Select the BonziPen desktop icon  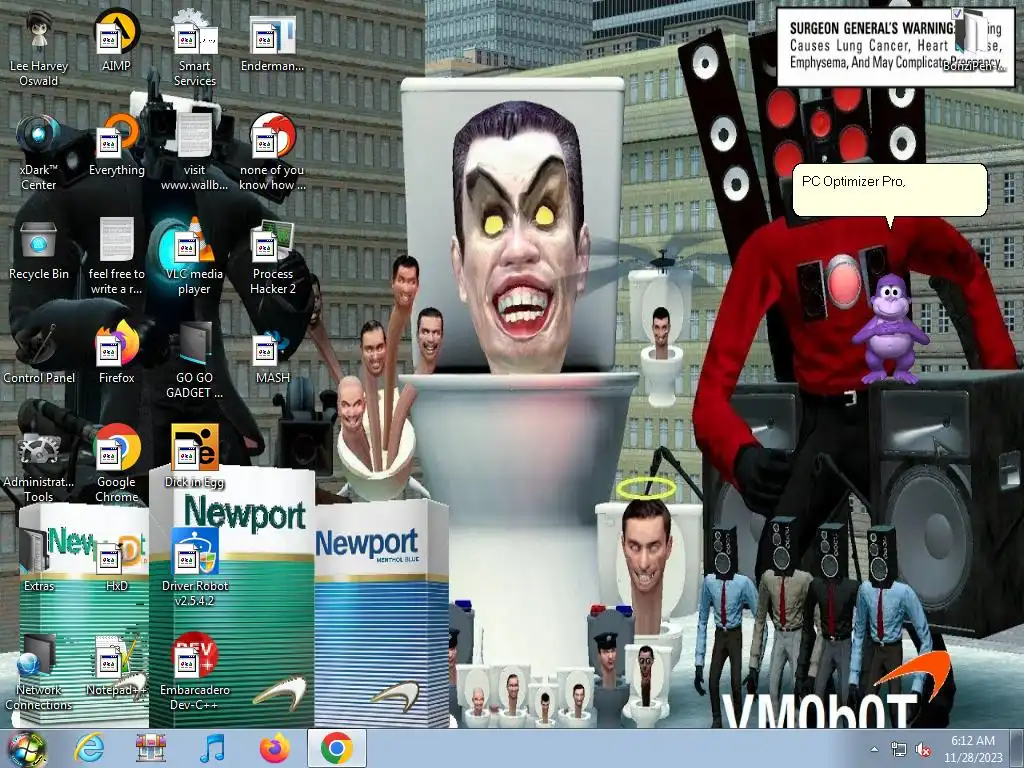(x=973, y=39)
